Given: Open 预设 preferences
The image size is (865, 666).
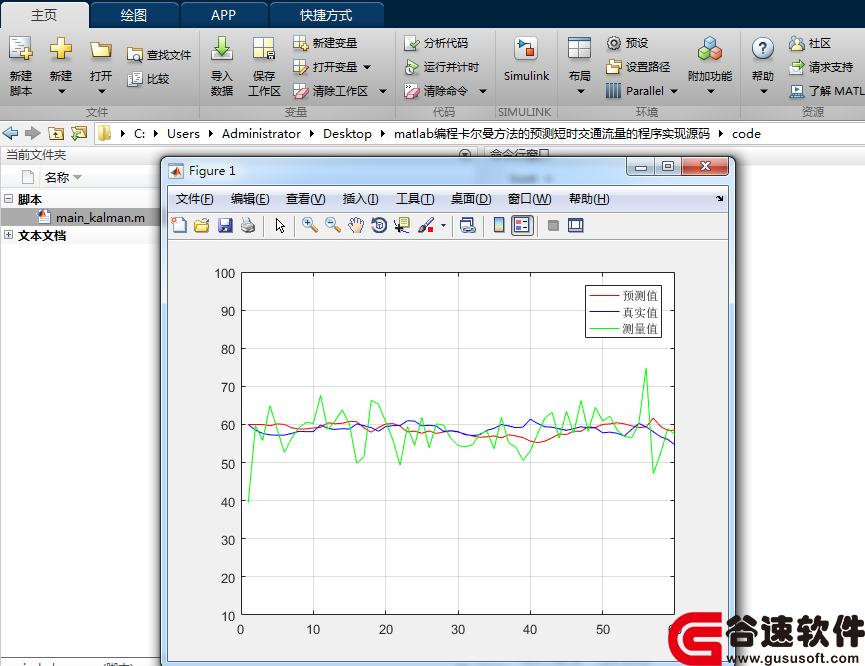Looking at the screenshot, I should pyautogui.click(x=627, y=42).
